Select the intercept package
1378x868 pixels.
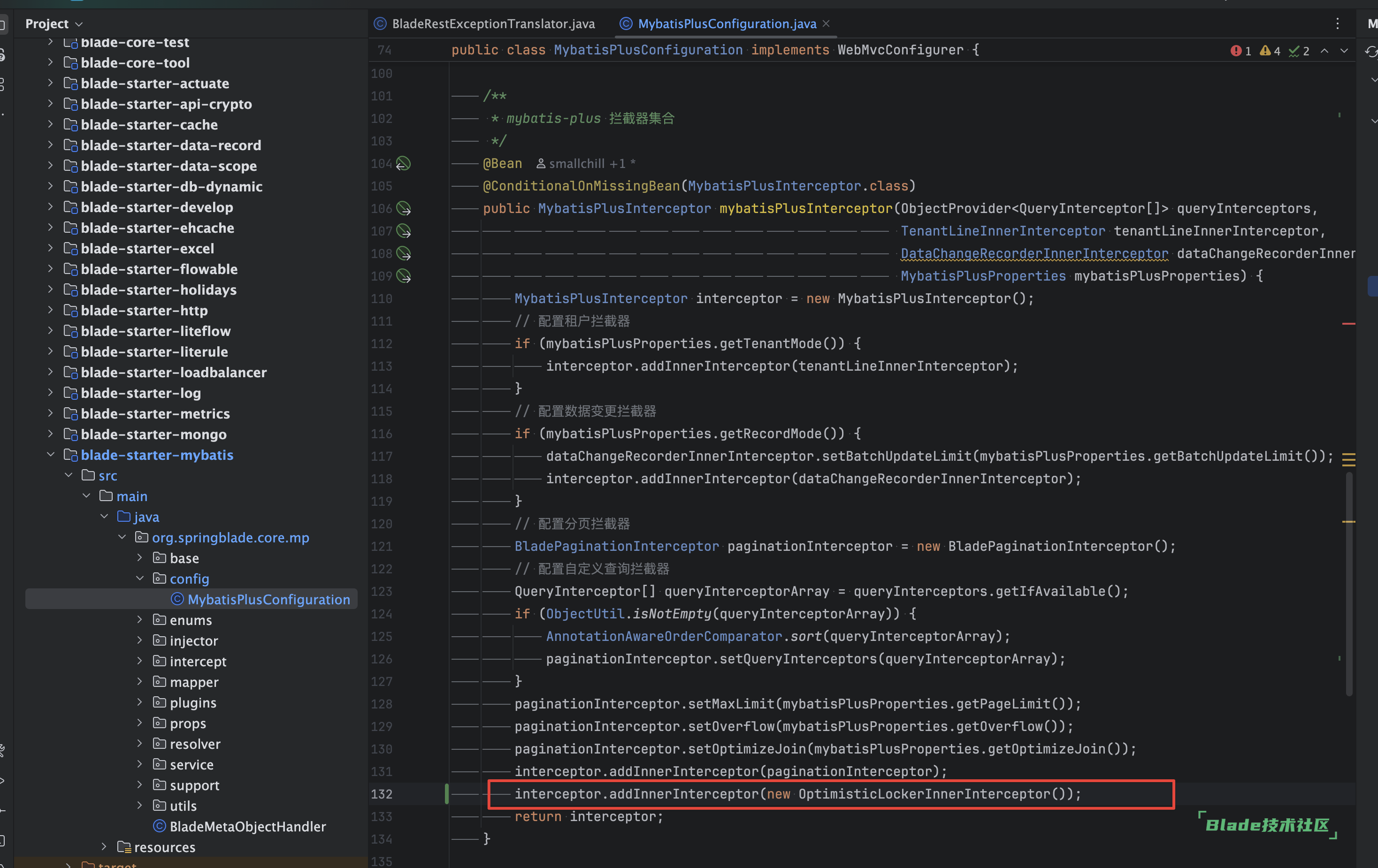[198, 661]
